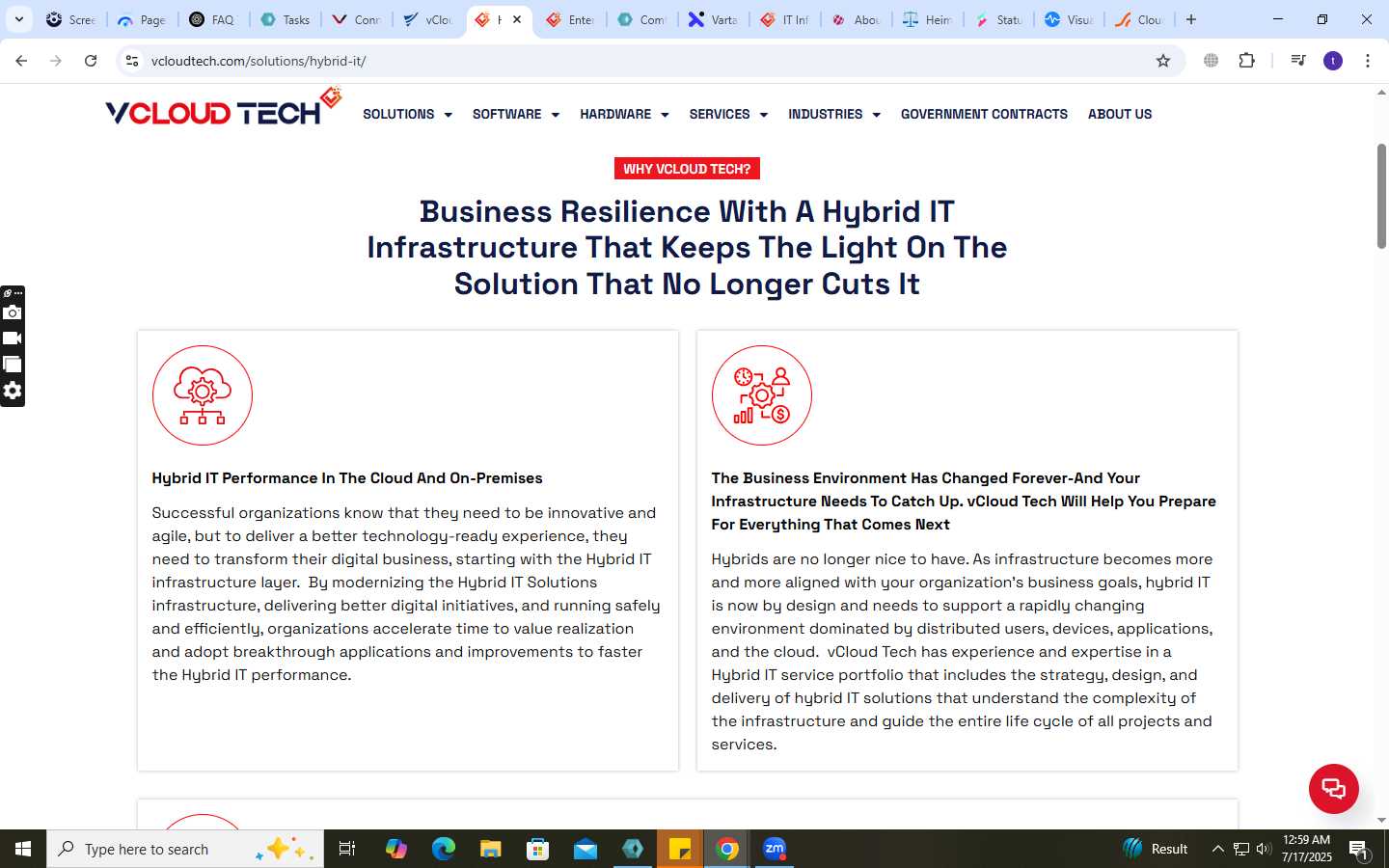Expand the SERVICES menu
This screenshot has width=1389, height=868.
click(x=728, y=114)
